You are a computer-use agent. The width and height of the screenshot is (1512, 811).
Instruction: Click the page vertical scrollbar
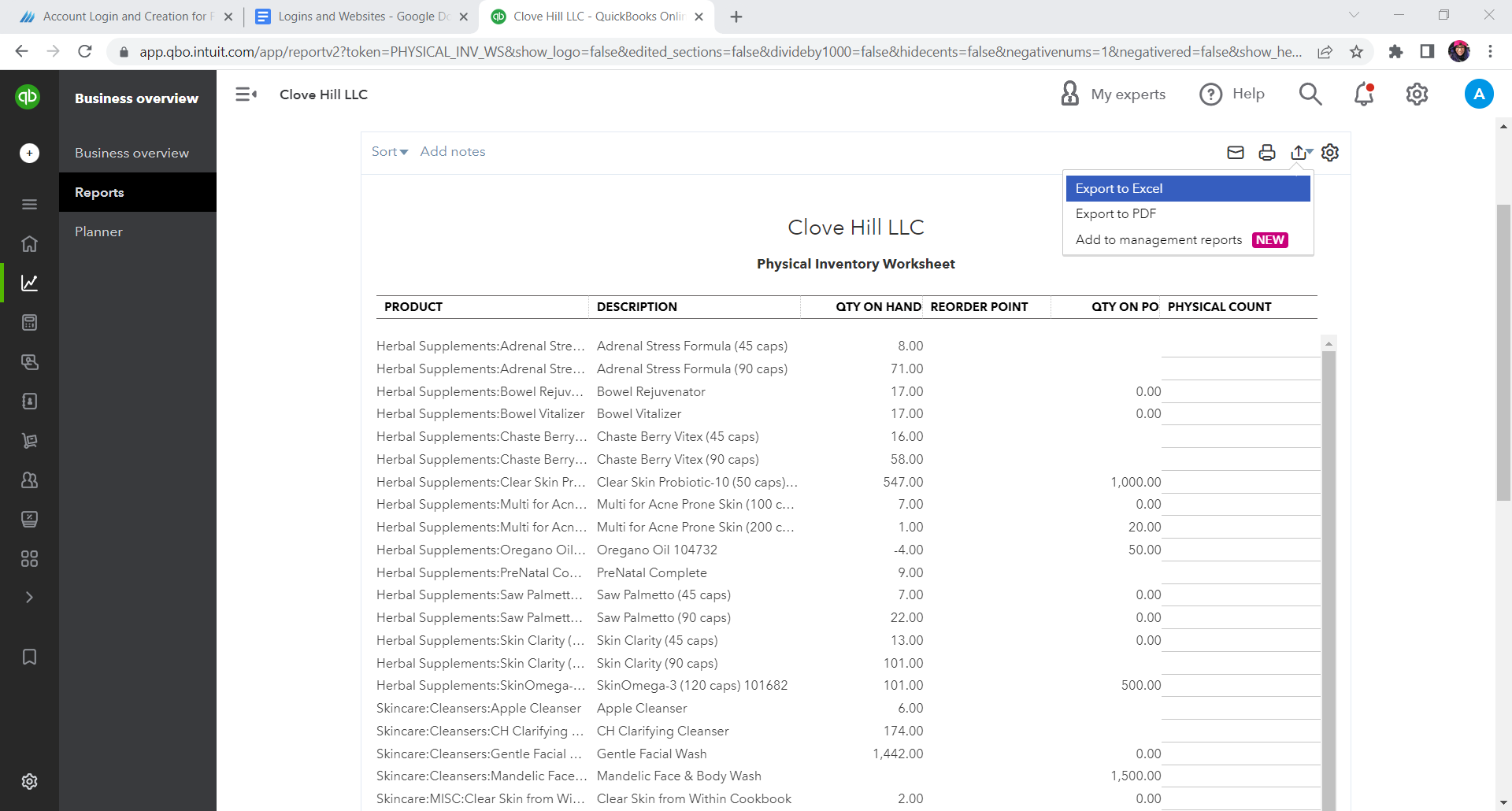pyautogui.click(x=1503, y=353)
